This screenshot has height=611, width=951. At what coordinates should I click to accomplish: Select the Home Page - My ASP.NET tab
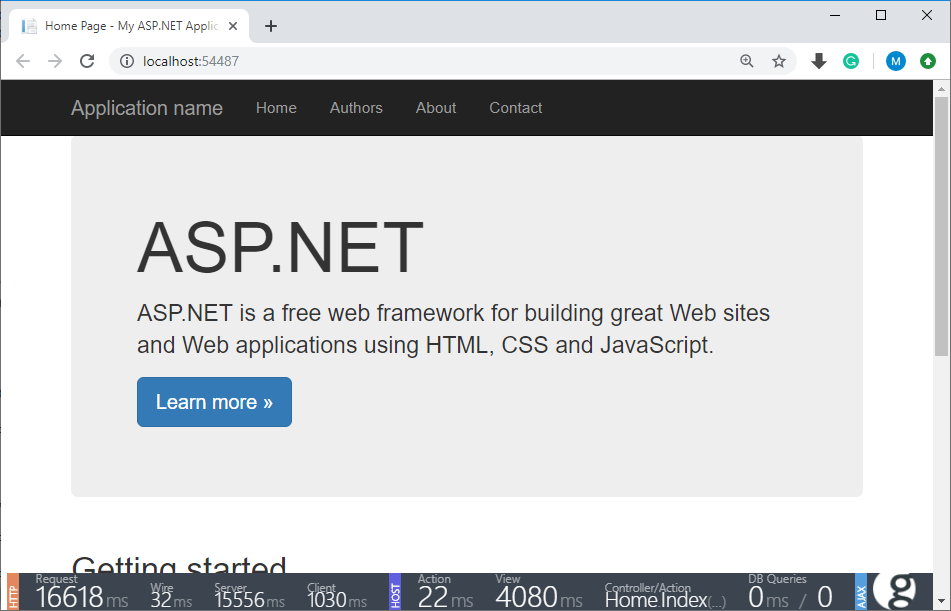coord(129,26)
